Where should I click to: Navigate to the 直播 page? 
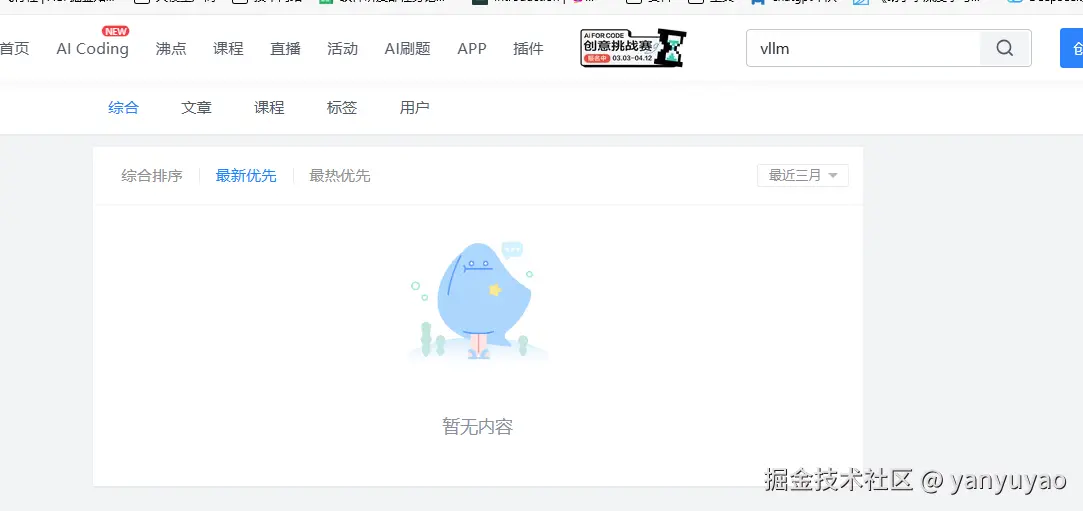click(x=286, y=48)
